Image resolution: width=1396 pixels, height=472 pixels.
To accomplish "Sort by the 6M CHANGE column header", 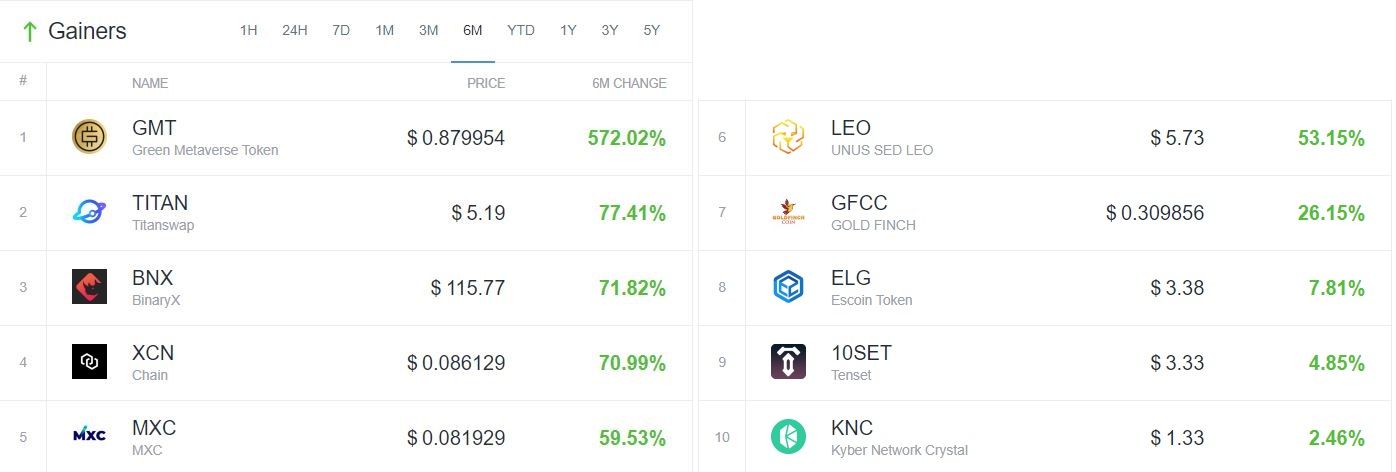I will 629,83.
